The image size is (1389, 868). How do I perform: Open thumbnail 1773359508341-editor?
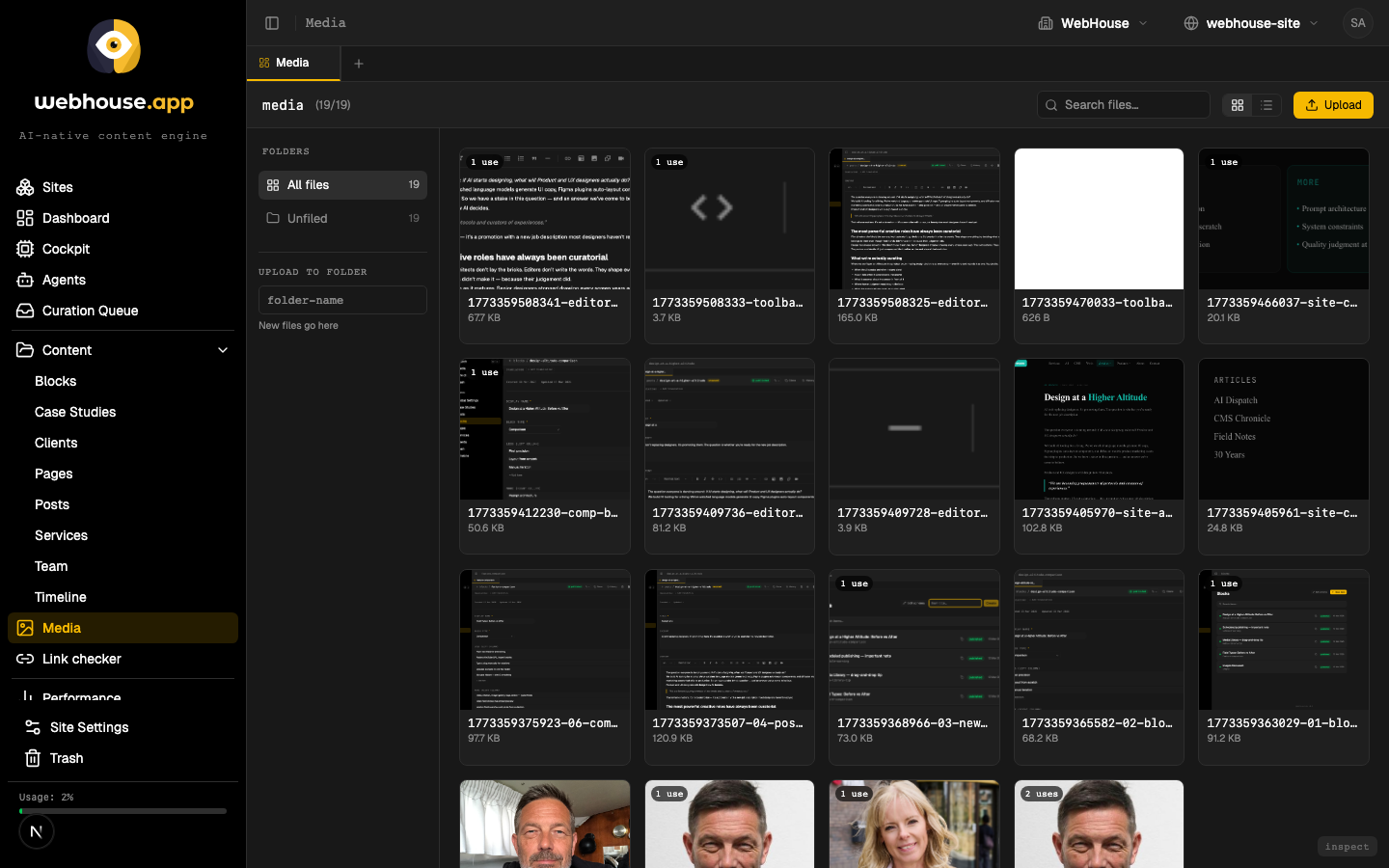545,219
